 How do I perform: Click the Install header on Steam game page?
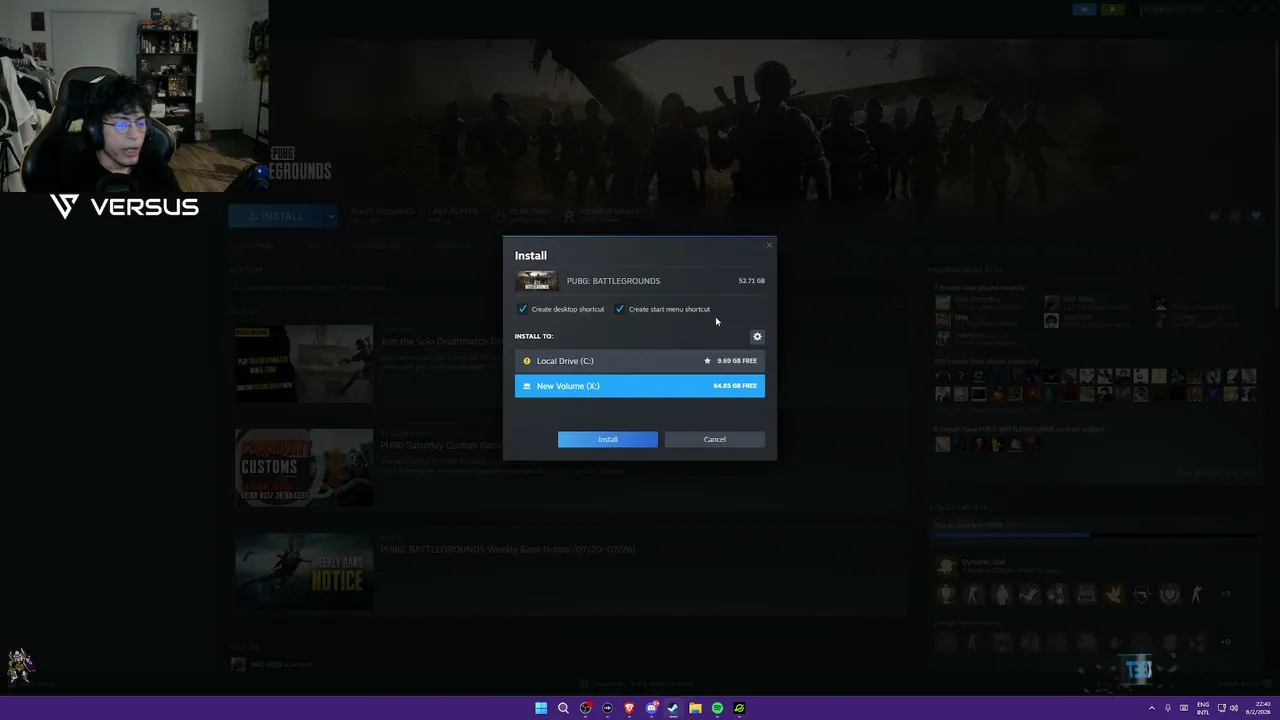[x=276, y=216]
